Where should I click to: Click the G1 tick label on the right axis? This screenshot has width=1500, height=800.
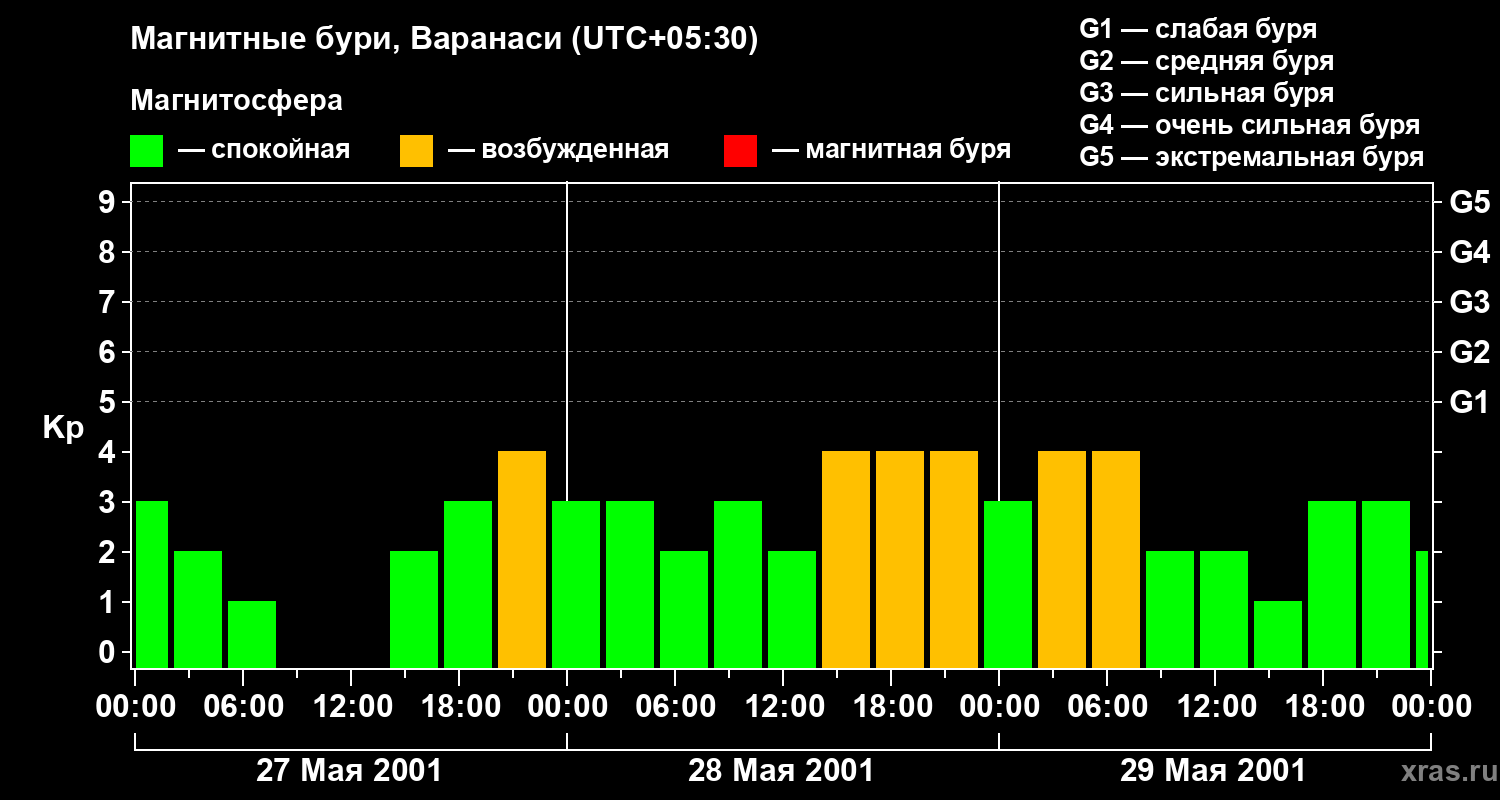click(x=1469, y=402)
